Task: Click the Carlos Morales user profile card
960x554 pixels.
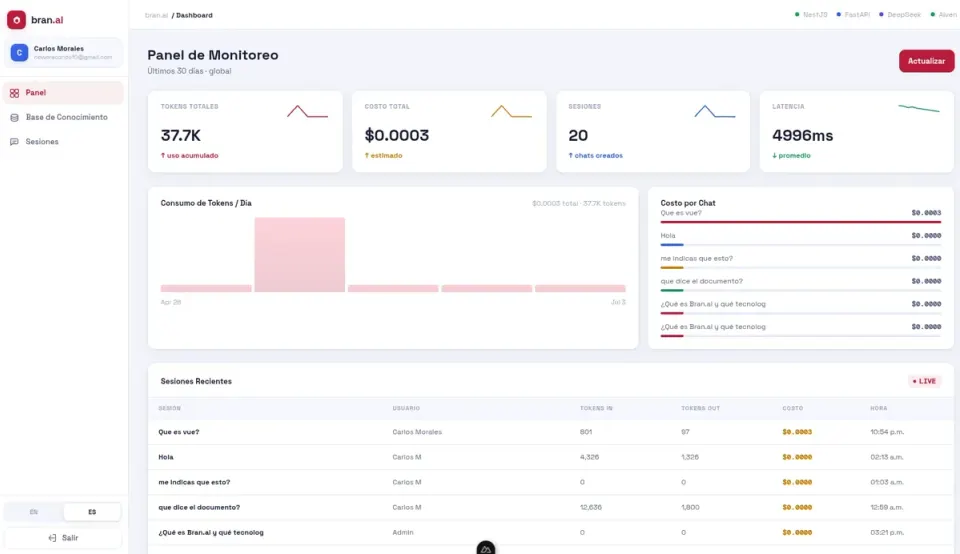Action: point(63,53)
